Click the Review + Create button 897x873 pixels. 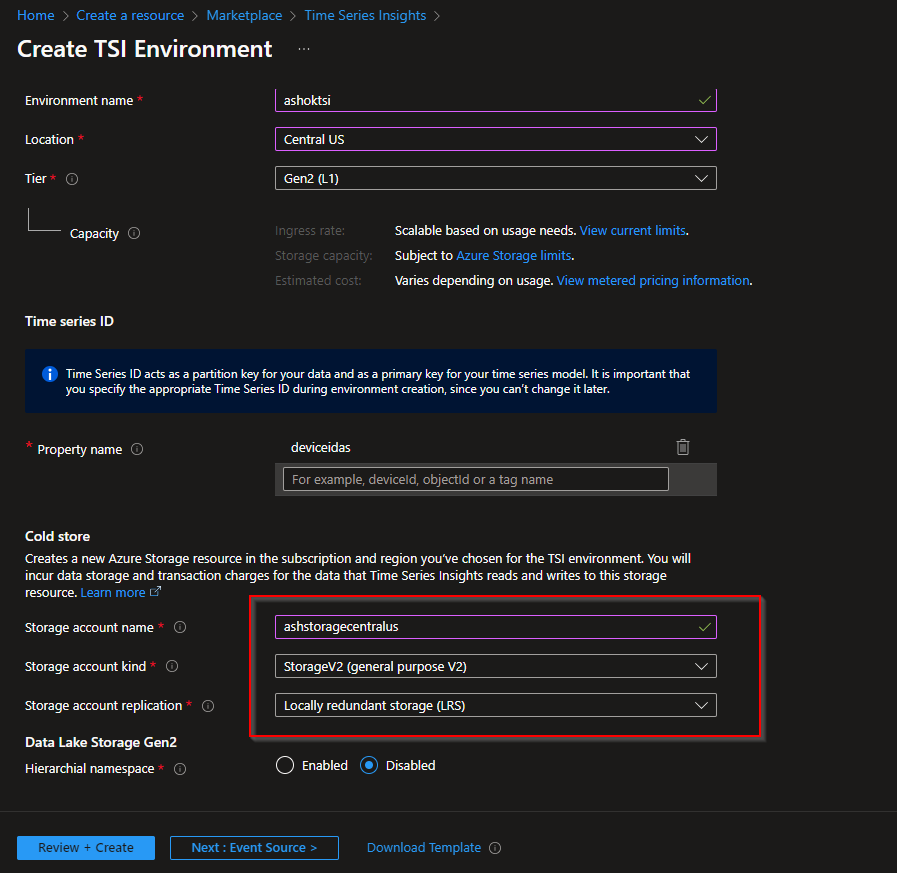[86, 848]
